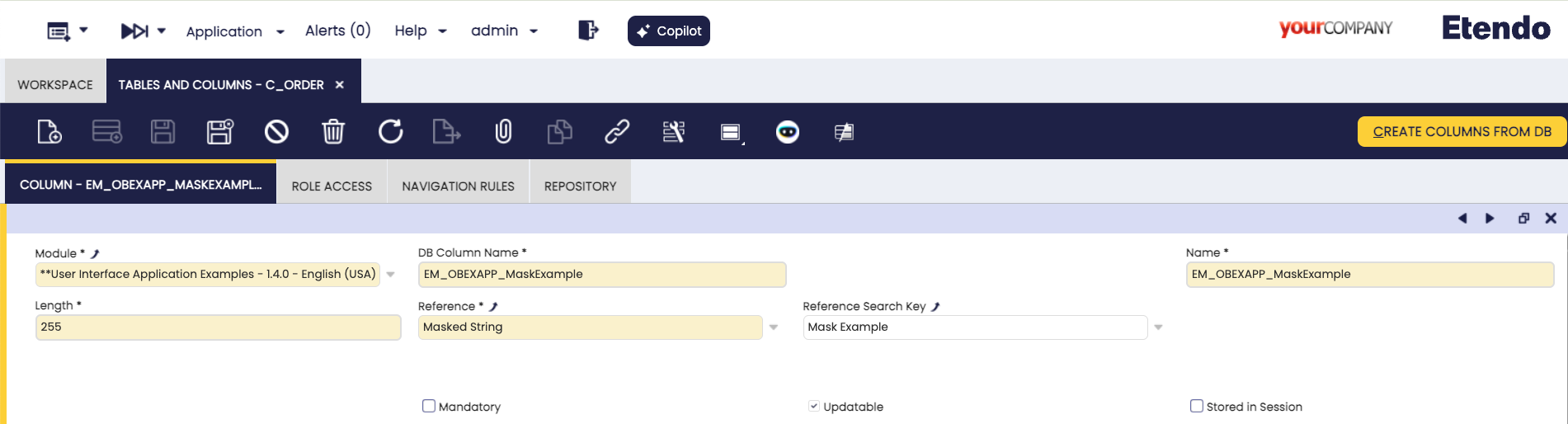Click the chain link icon in toolbar
The width and height of the screenshot is (1568, 424).
(617, 132)
